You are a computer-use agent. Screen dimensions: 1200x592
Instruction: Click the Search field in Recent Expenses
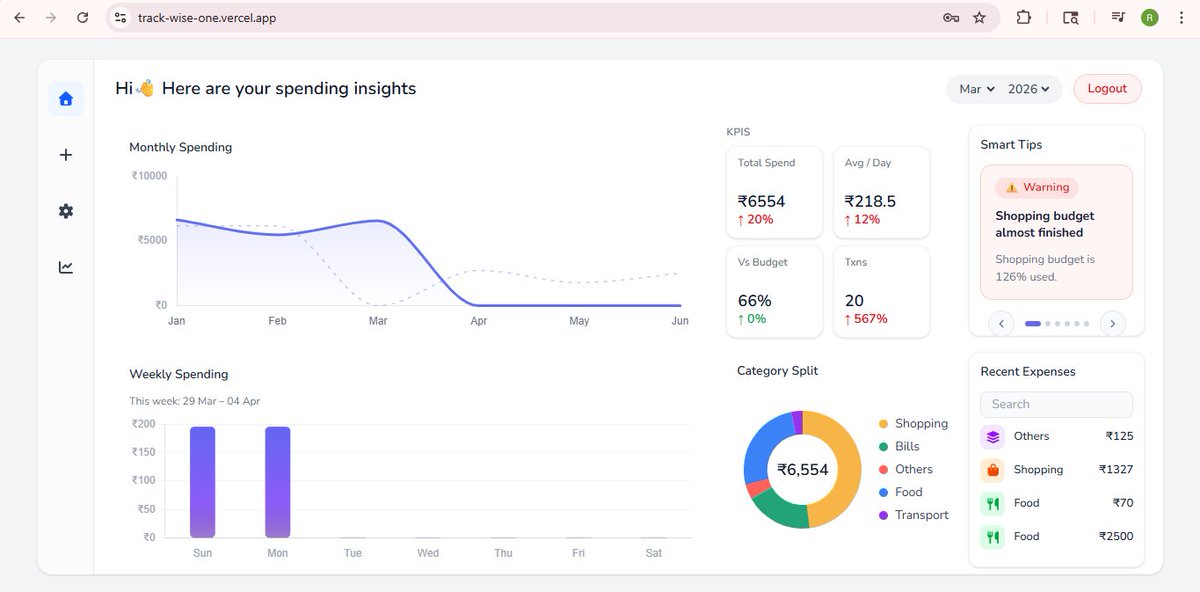tap(1056, 404)
